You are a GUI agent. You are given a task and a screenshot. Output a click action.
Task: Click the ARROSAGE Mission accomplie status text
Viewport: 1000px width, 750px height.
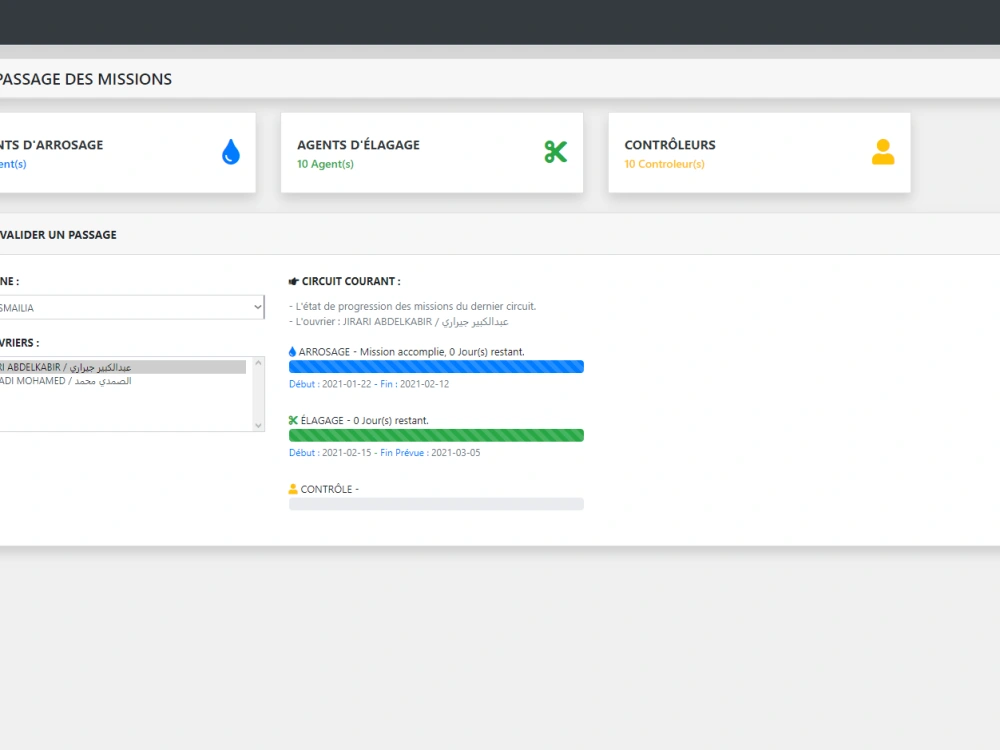(x=411, y=351)
